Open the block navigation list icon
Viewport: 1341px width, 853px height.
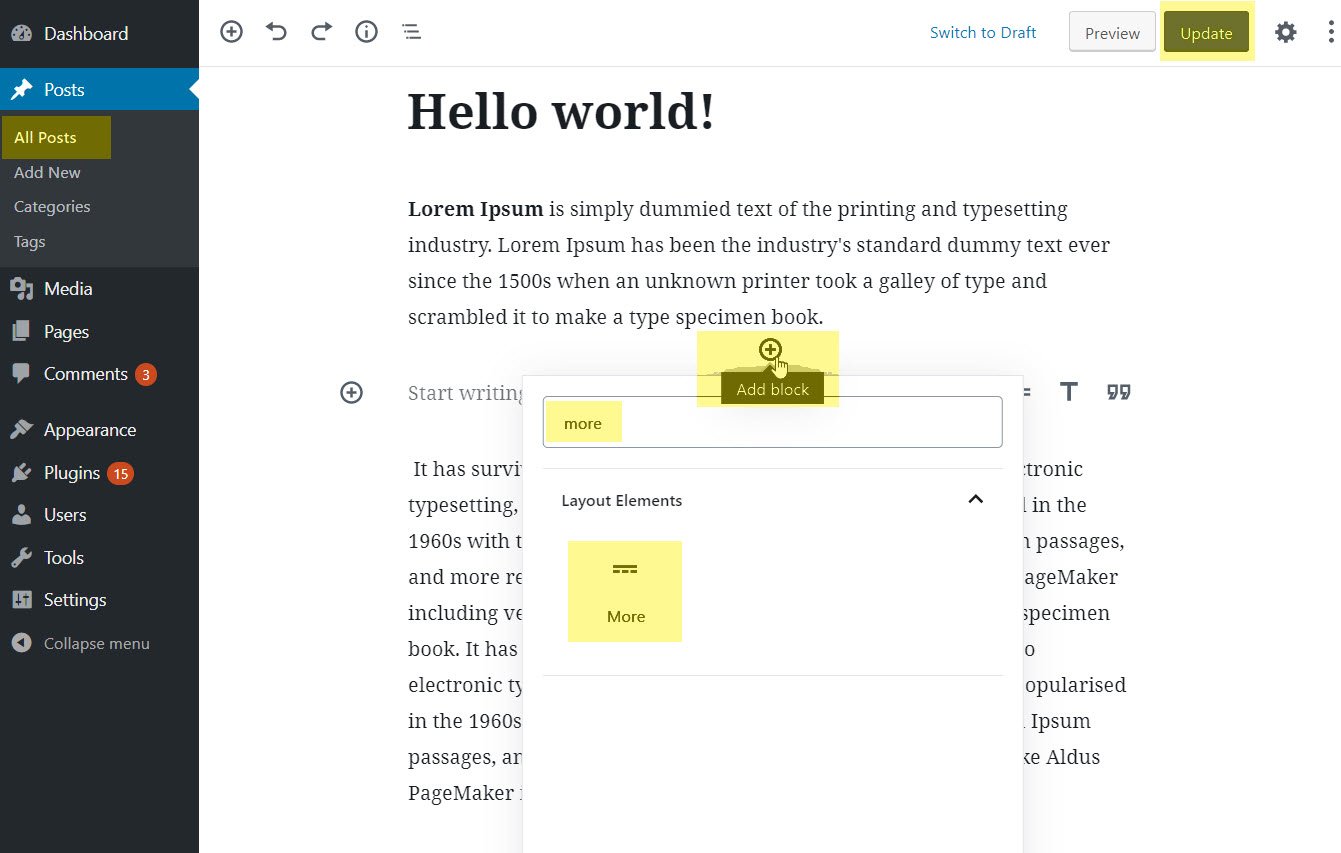(x=411, y=32)
